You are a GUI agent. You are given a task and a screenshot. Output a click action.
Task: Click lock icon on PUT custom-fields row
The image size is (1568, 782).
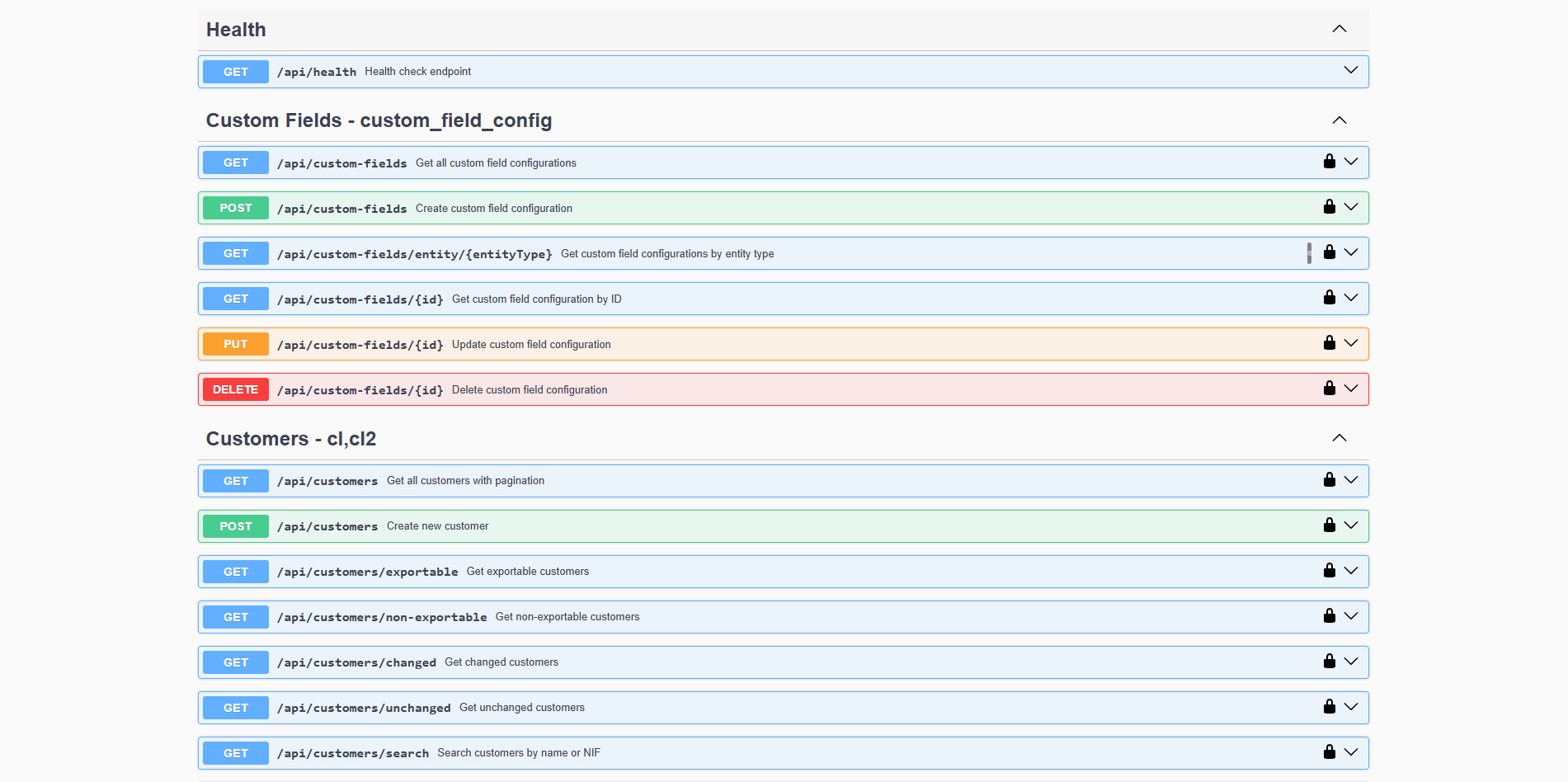(x=1329, y=343)
